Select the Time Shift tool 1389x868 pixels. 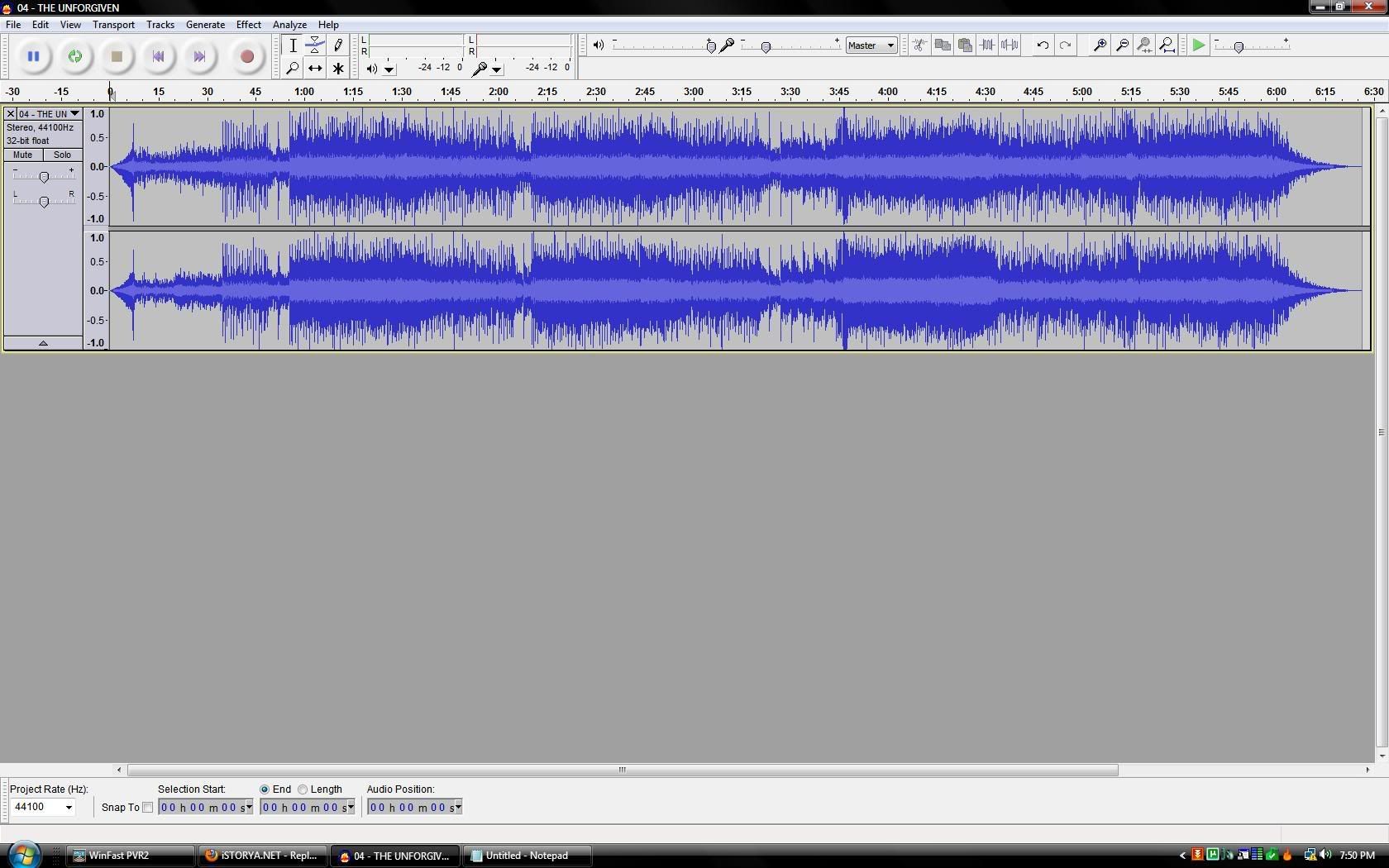[x=315, y=69]
